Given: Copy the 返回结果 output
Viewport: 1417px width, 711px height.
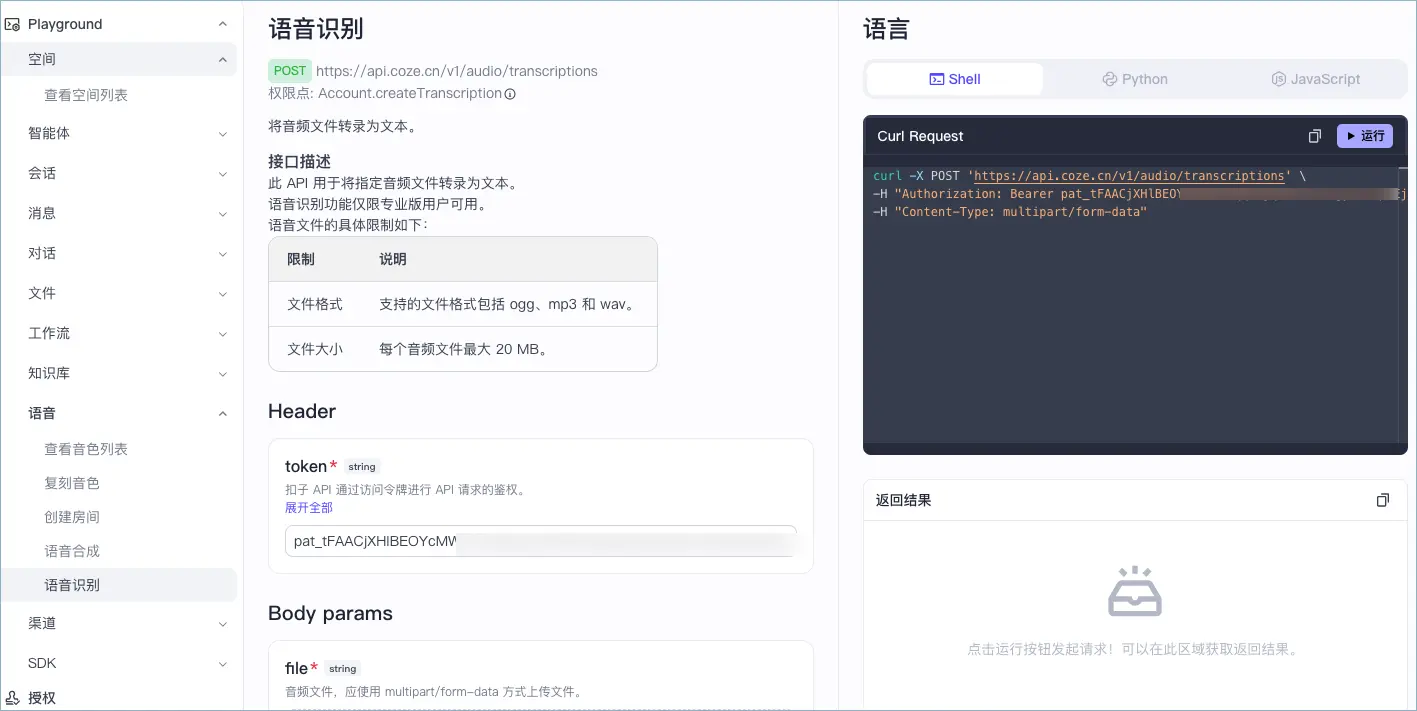Looking at the screenshot, I should coord(1383,500).
